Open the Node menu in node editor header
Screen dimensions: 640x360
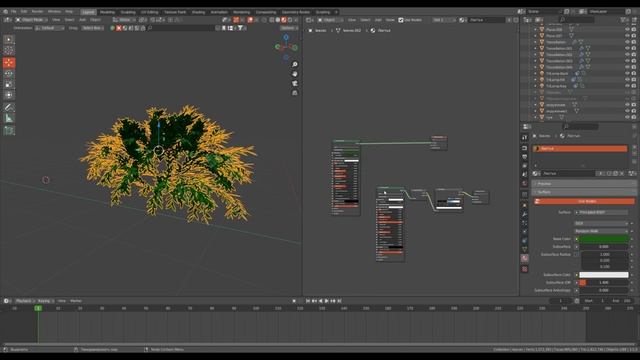coord(390,20)
